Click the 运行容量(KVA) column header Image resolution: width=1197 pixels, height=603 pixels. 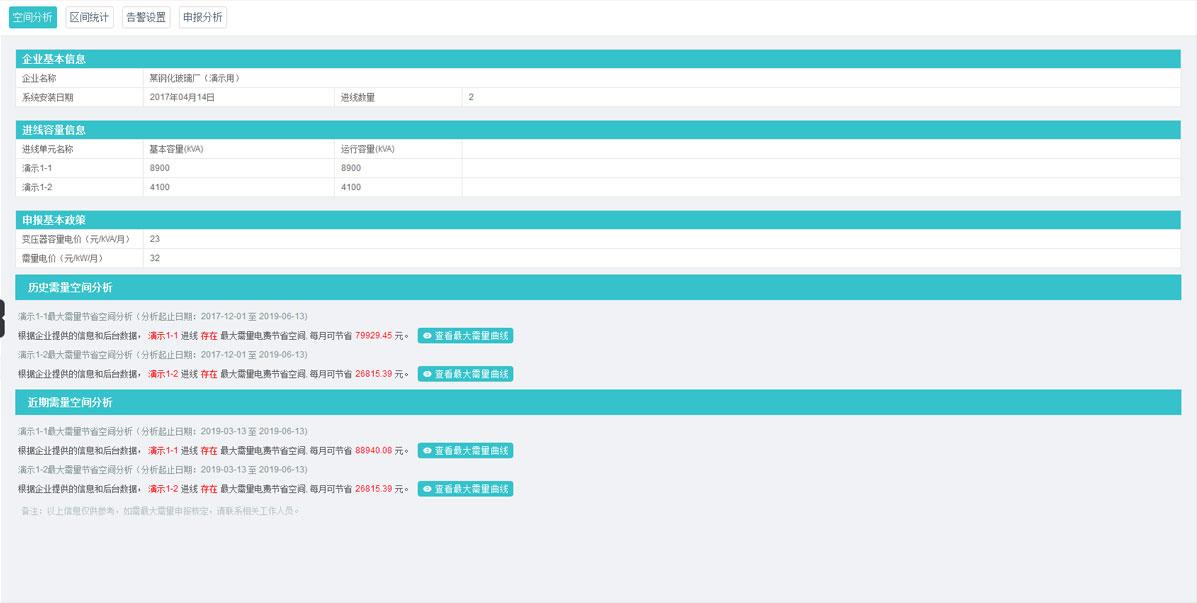point(367,149)
